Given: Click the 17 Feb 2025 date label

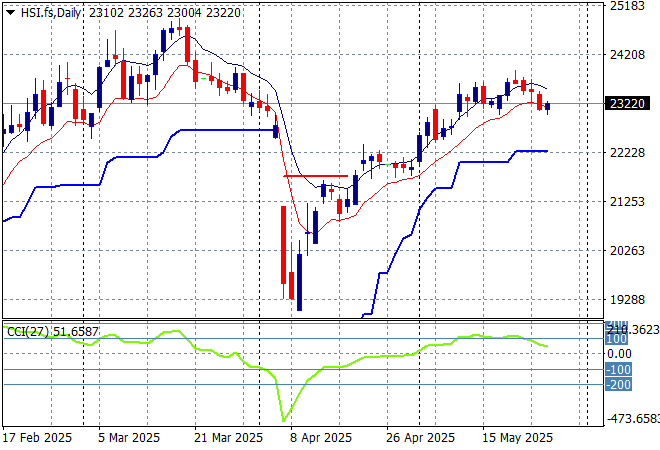Looking at the screenshot, I should (37, 438).
